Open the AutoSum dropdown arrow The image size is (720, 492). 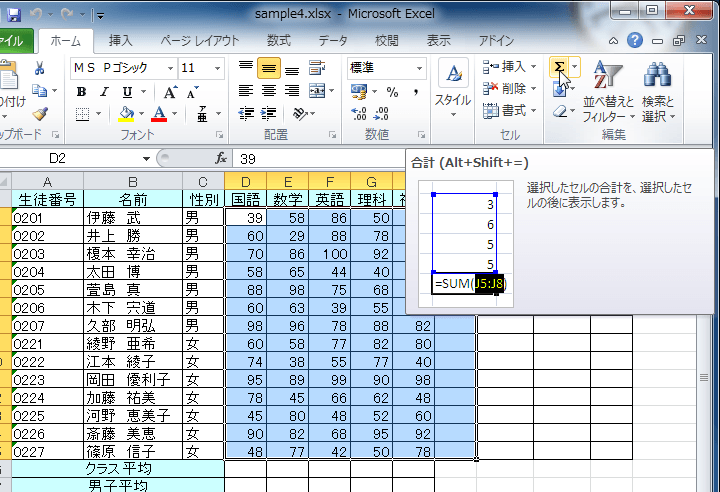pos(575,68)
